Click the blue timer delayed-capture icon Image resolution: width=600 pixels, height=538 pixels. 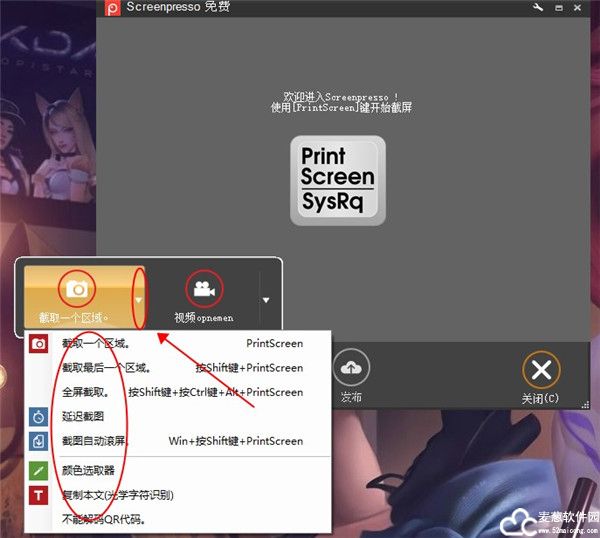point(38,417)
